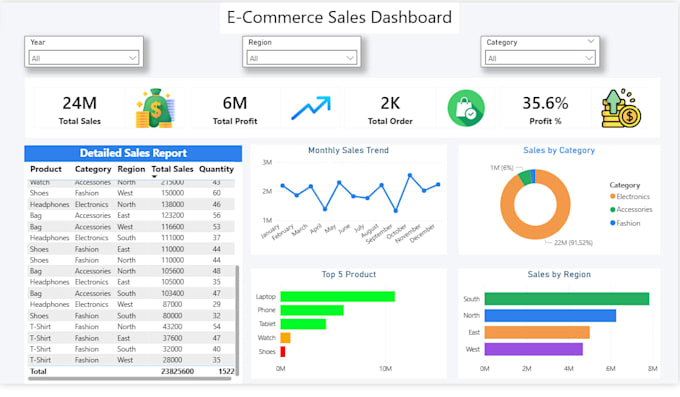Open the Category slicer dropdown
The width and height of the screenshot is (680, 397).
click(x=540, y=58)
